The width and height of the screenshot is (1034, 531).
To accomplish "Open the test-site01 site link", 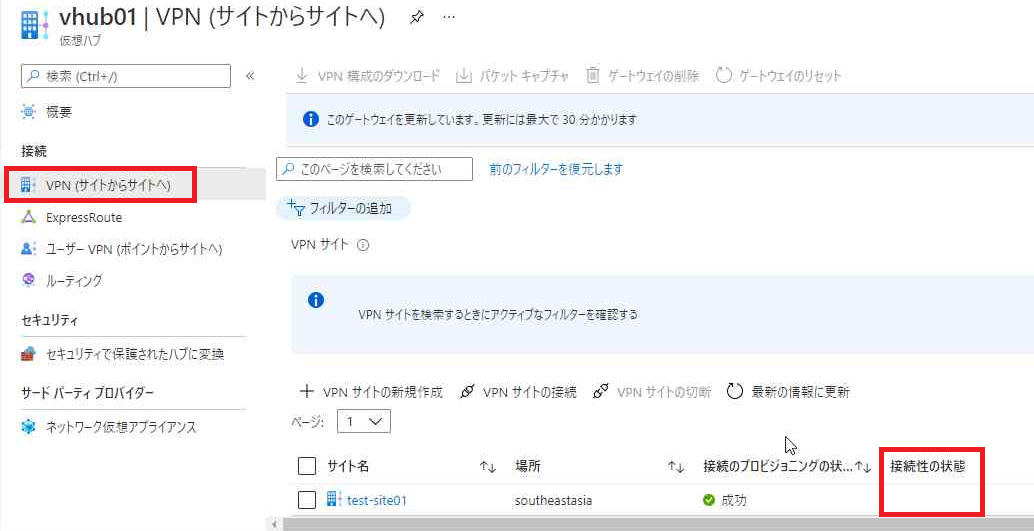I will pos(377,500).
